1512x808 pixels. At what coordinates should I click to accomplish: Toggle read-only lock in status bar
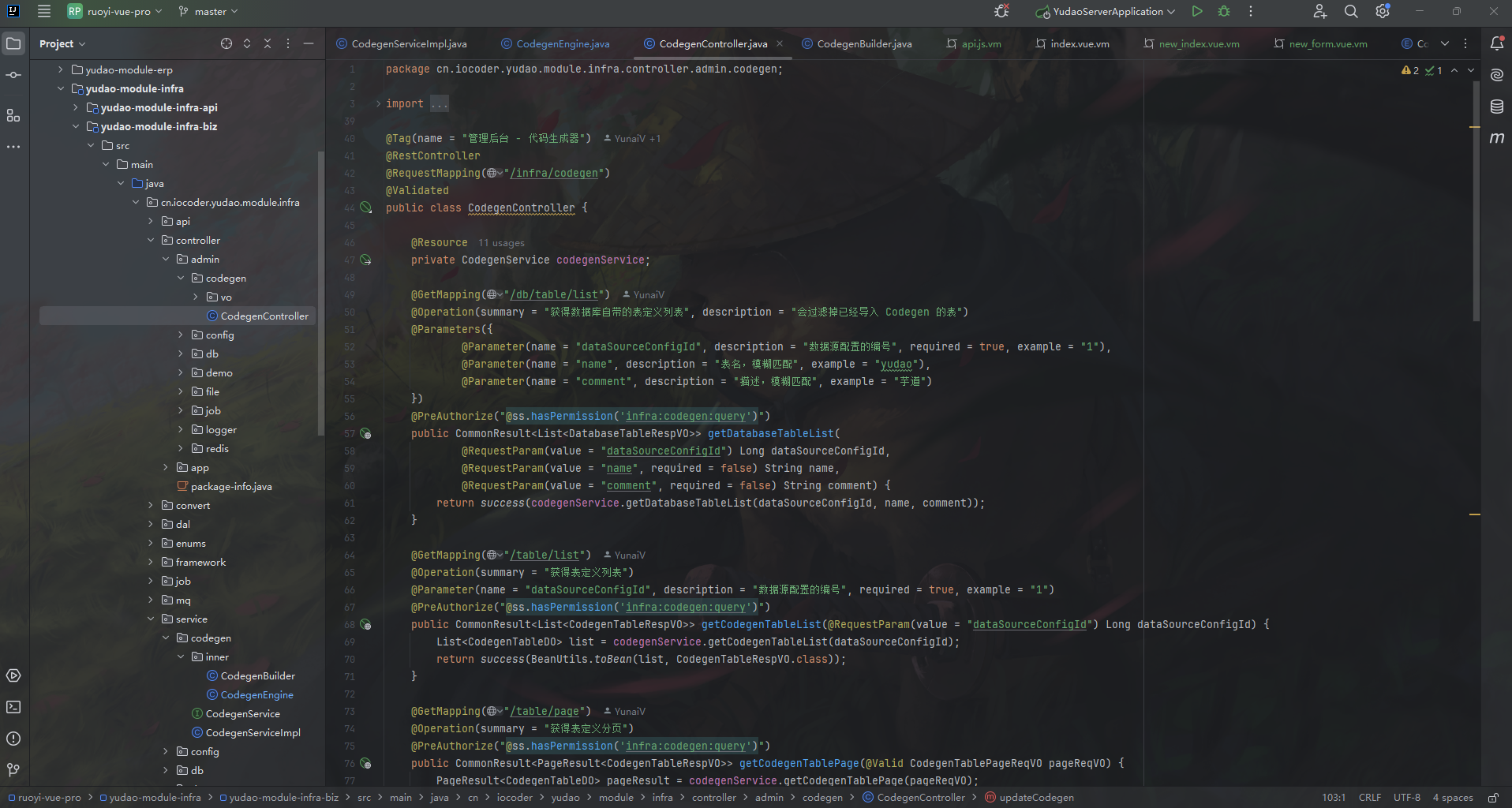(x=1493, y=798)
